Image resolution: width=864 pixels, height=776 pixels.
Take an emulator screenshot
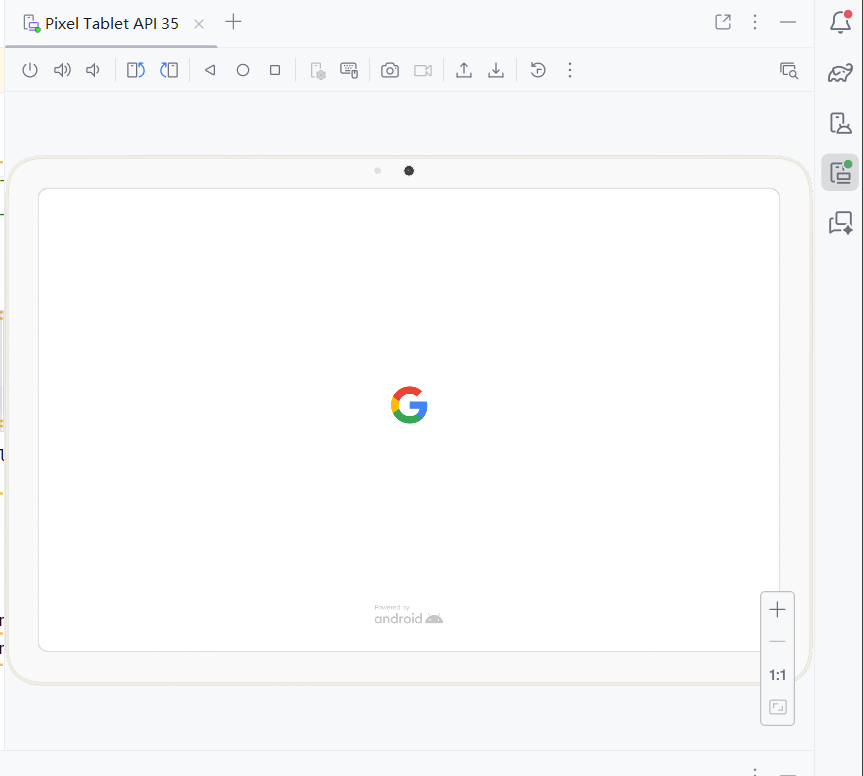390,70
